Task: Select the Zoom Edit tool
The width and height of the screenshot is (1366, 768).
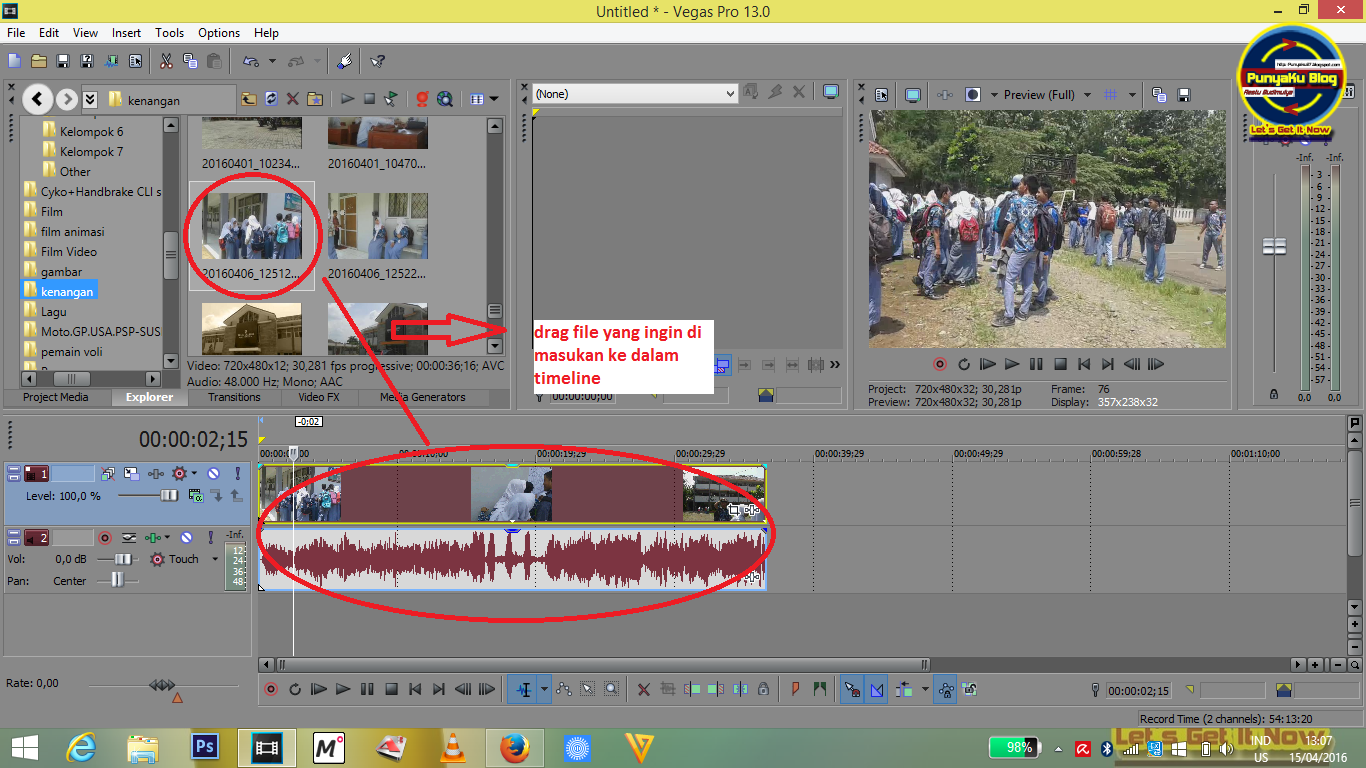Action: coord(610,689)
